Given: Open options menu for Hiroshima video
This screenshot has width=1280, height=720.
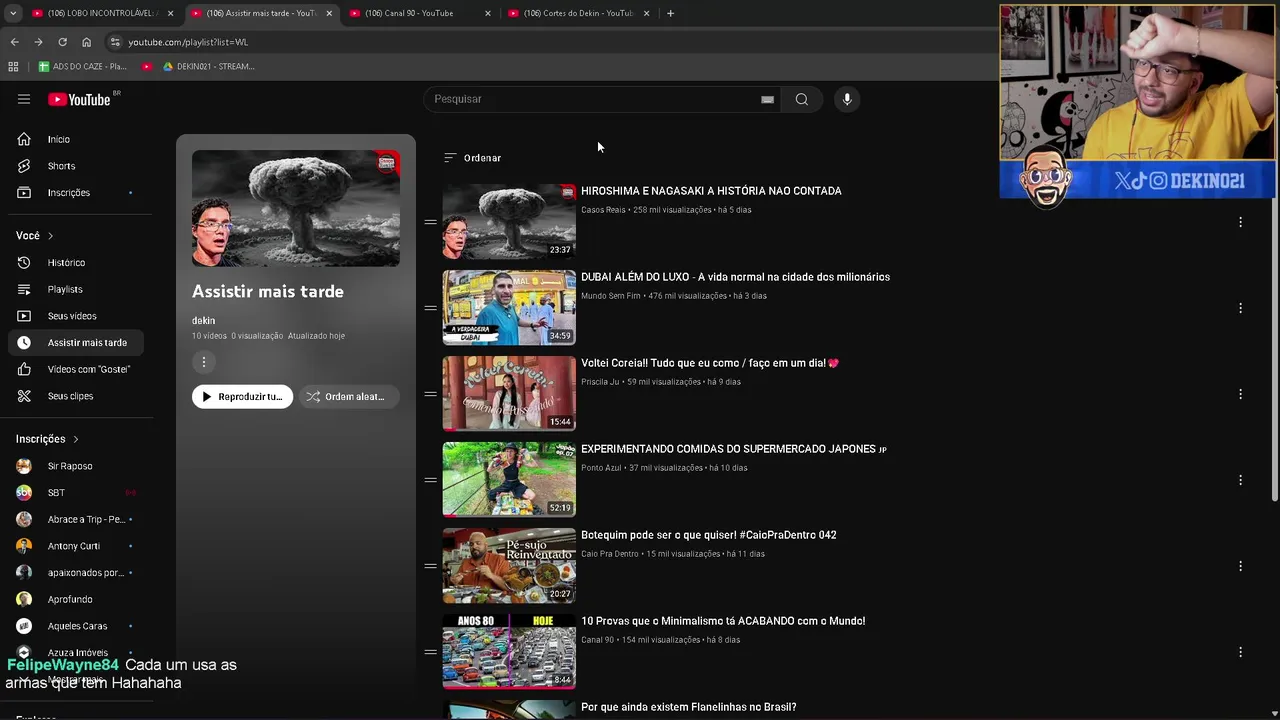Looking at the screenshot, I should point(1240,222).
